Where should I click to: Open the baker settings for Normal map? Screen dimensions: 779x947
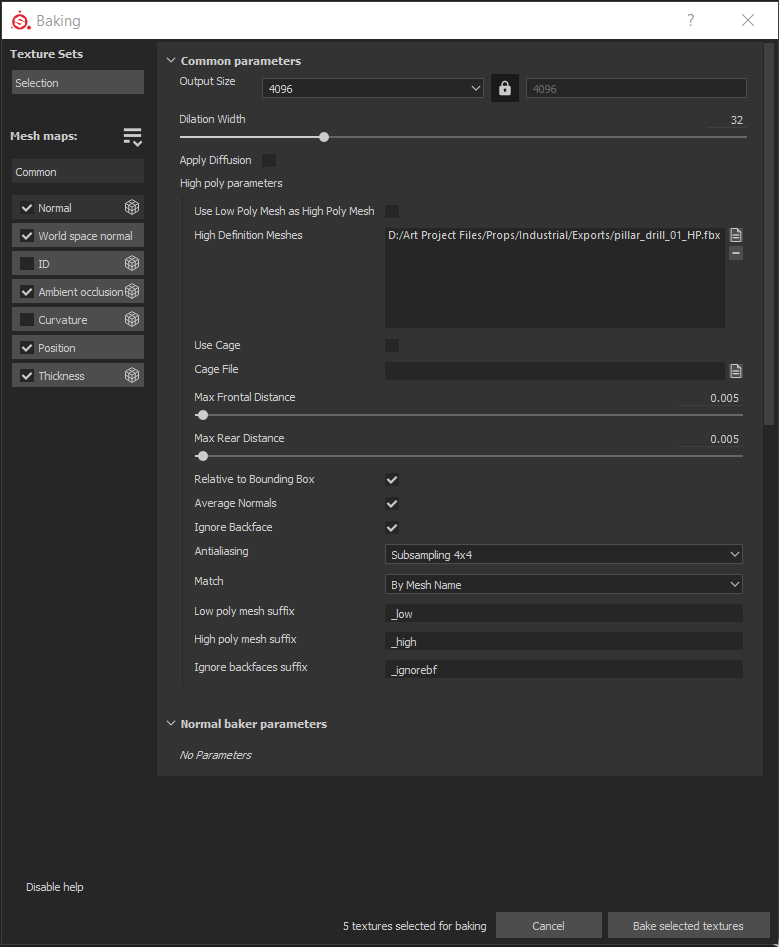(x=133, y=207)
